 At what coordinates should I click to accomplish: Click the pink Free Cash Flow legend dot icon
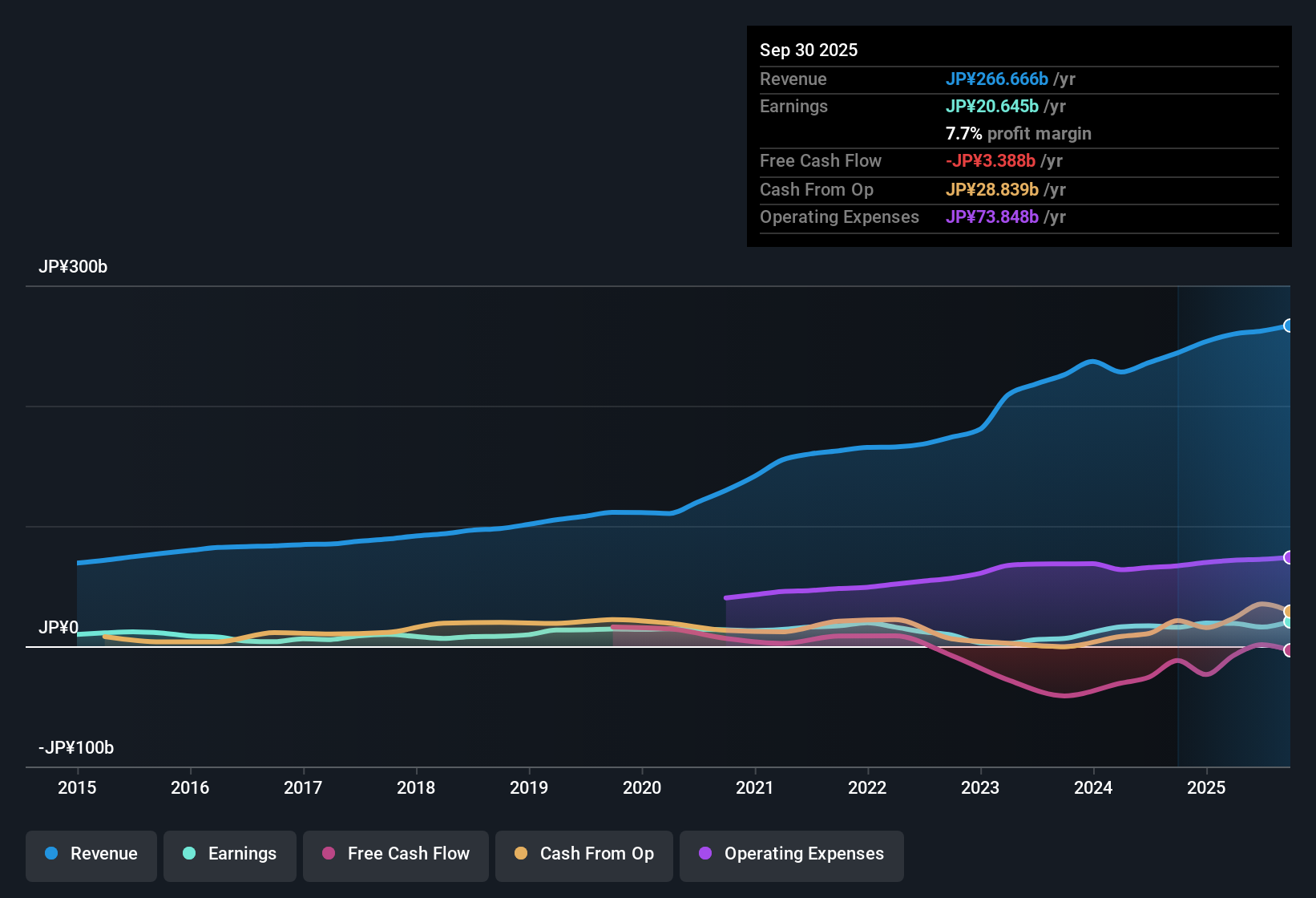coord(328,854)
